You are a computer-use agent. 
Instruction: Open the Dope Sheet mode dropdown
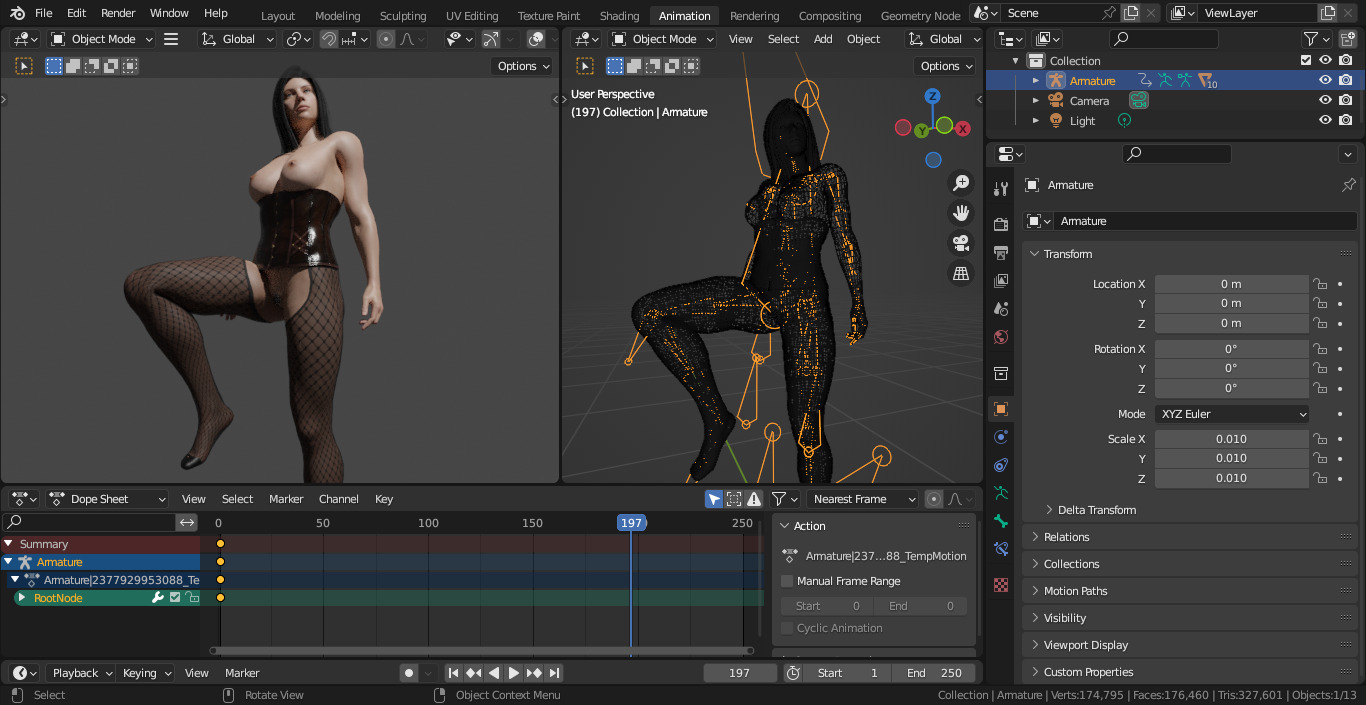[x=106, y=499]
